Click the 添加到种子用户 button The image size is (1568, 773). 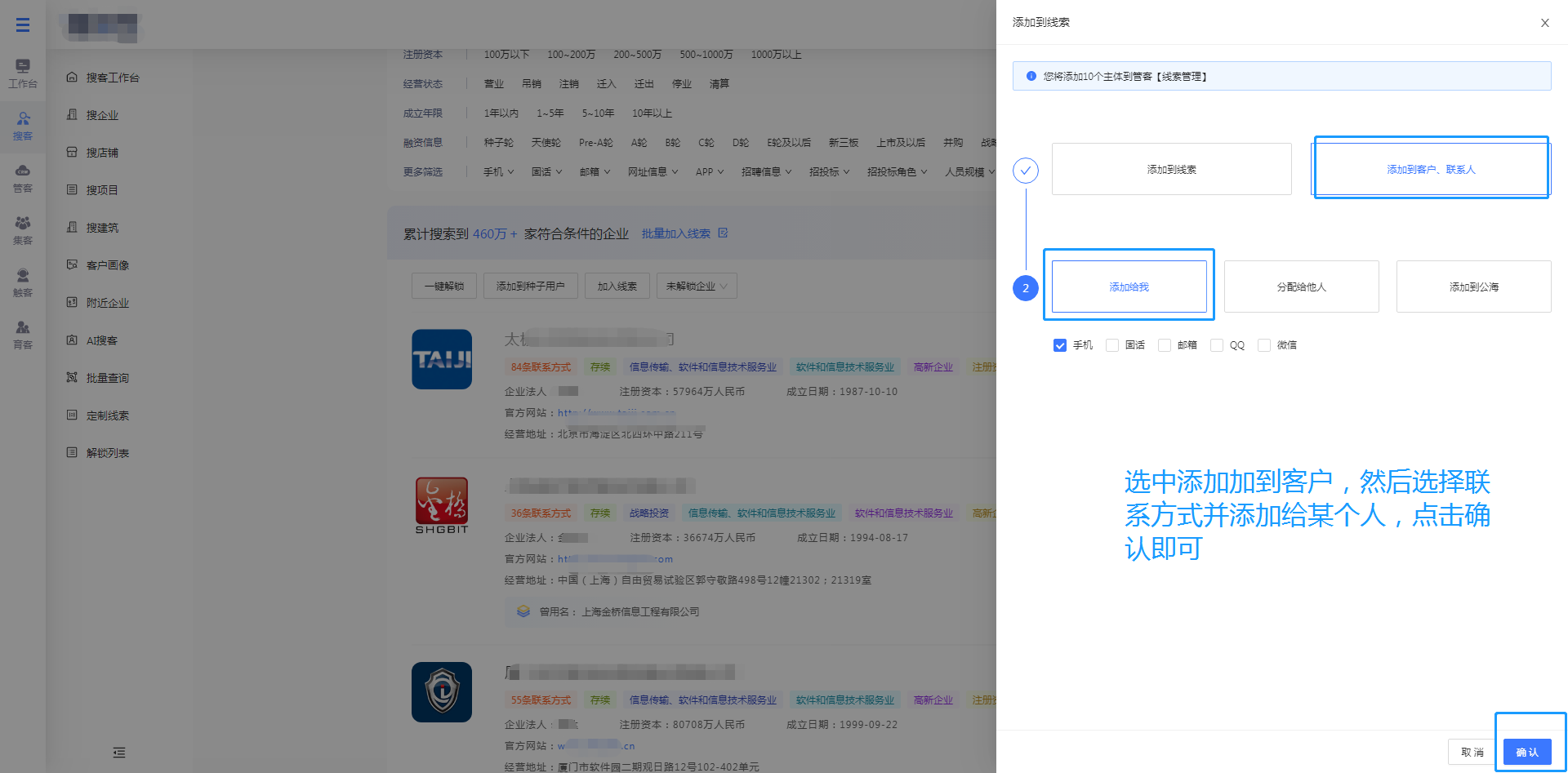tap(531, 286)
